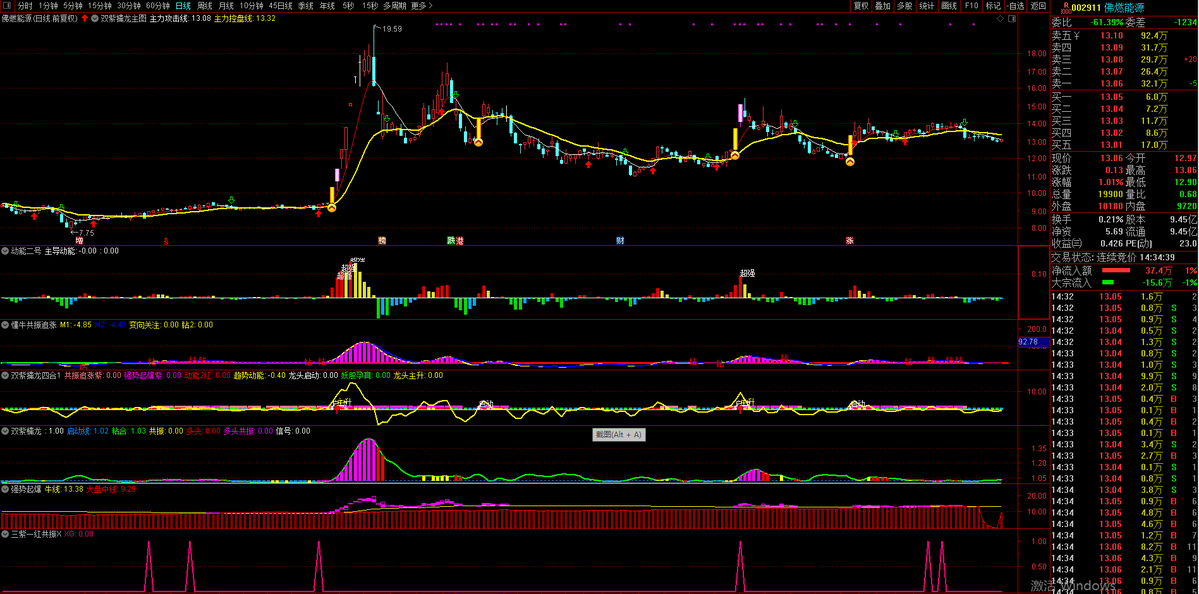
Task: Expand the 动能二号 indicator panel options
Action: point(5,250)
